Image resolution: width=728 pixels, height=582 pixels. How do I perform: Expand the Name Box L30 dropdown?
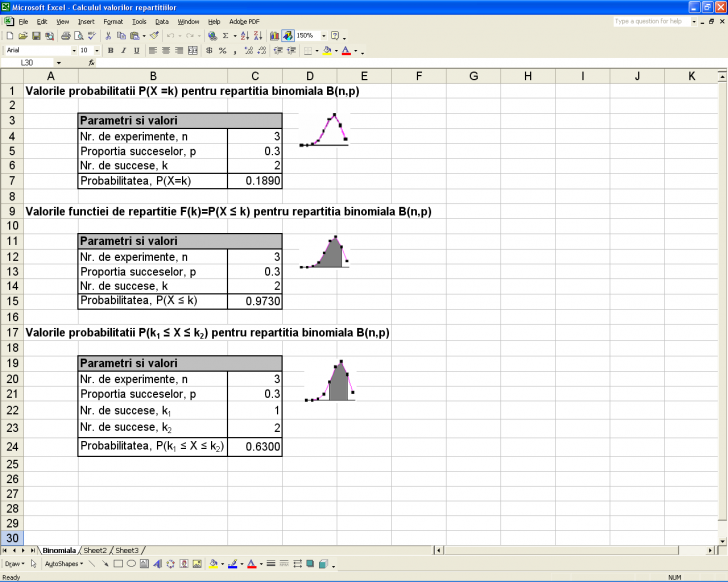(x=58, y=63)
